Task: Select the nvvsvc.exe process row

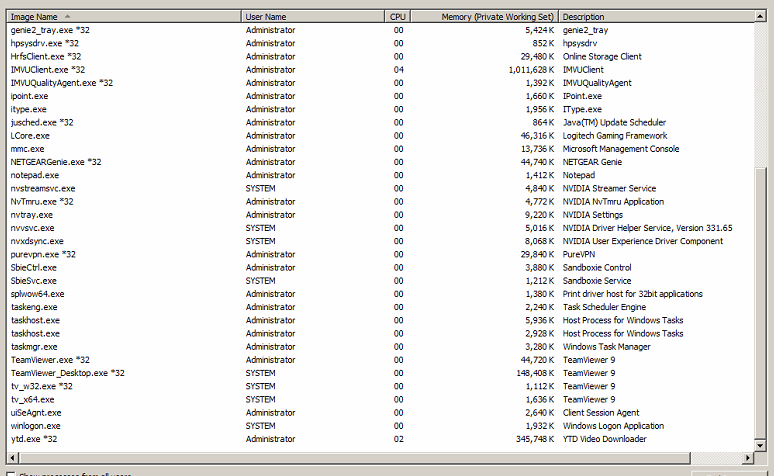Action: (380, 228)
